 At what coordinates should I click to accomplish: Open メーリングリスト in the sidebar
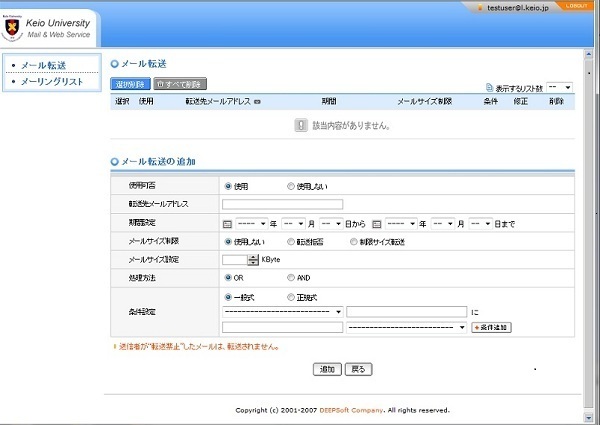(51, 81)
